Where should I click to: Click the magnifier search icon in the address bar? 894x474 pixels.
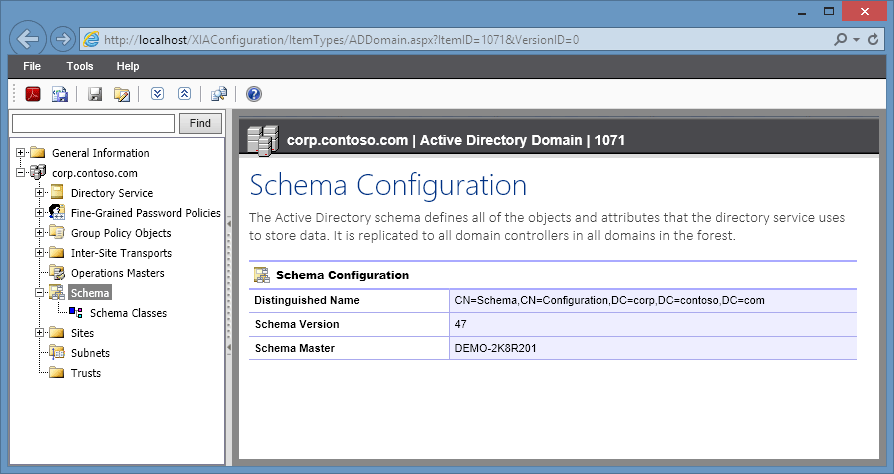click(x=840, y=39)
